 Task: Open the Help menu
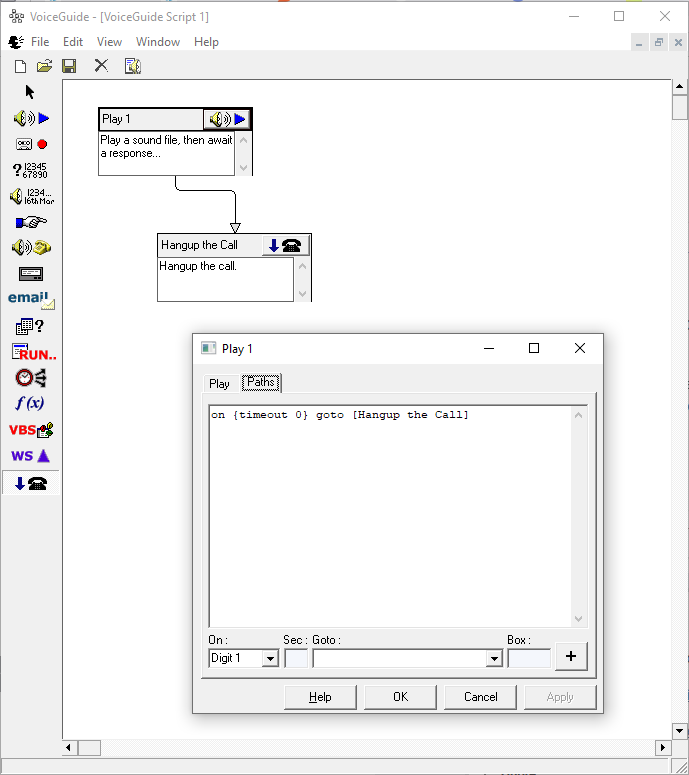[206, 42]
